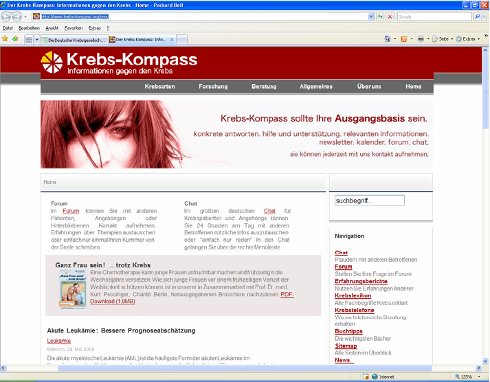Open Krebslexikon sidebar link
Viewport: 490px width, 382px height.
point(353,295)
